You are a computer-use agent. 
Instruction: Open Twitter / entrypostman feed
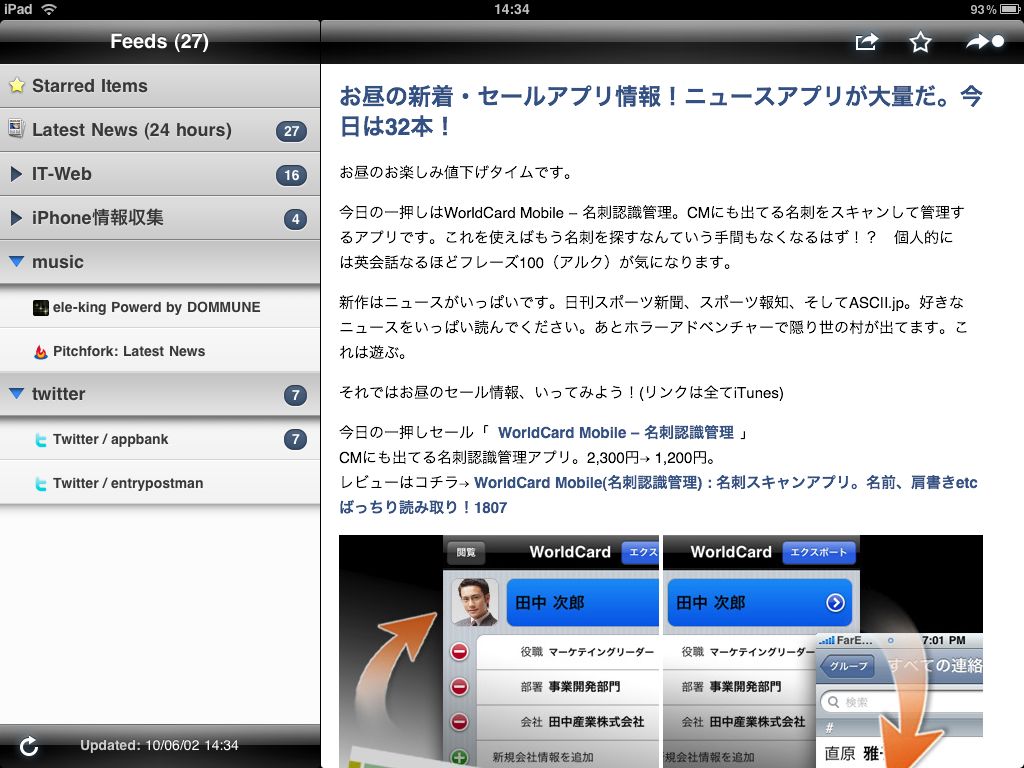tap(160, 483)
